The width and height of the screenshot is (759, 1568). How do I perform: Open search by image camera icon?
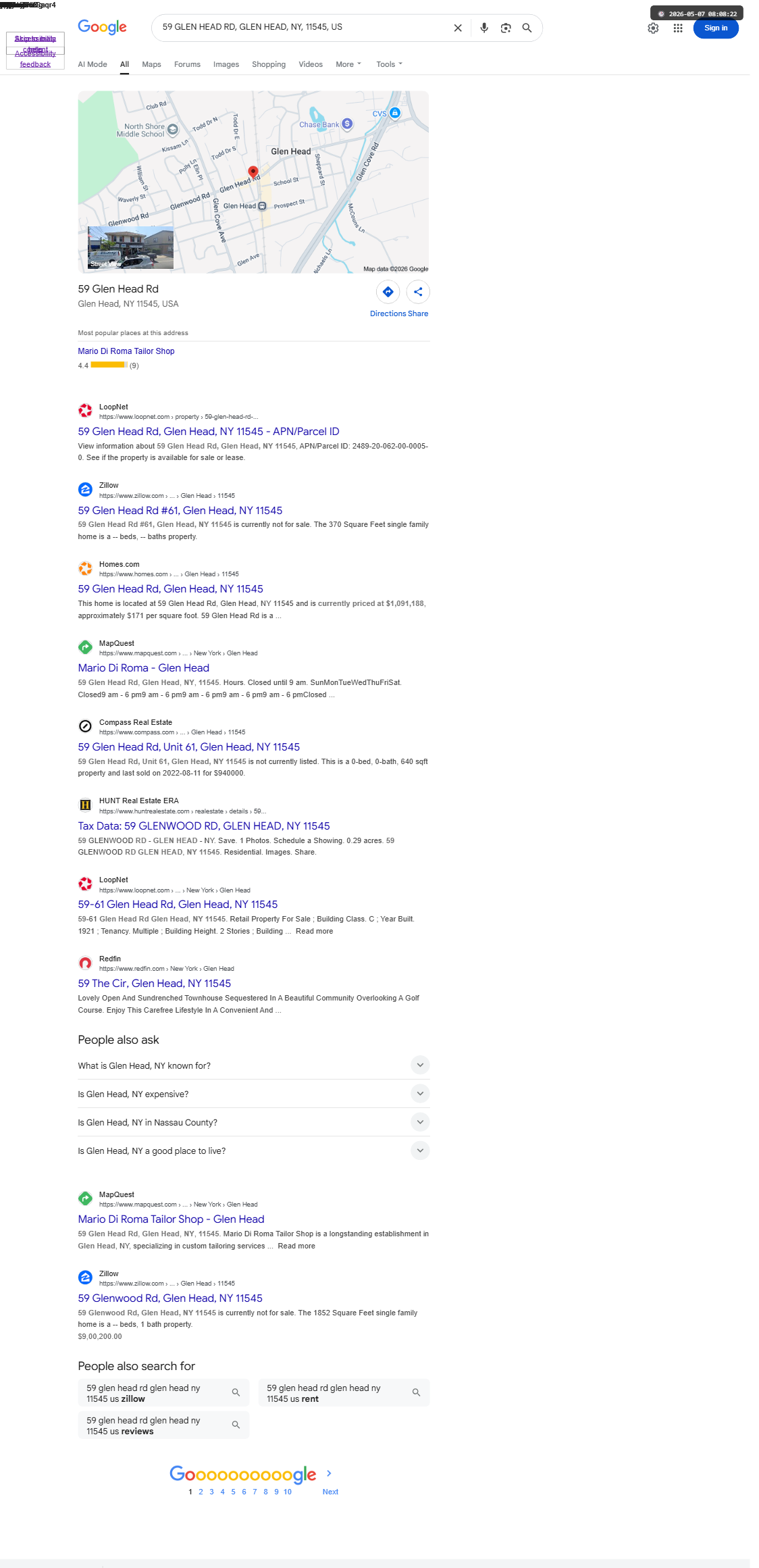click(506, 28)
